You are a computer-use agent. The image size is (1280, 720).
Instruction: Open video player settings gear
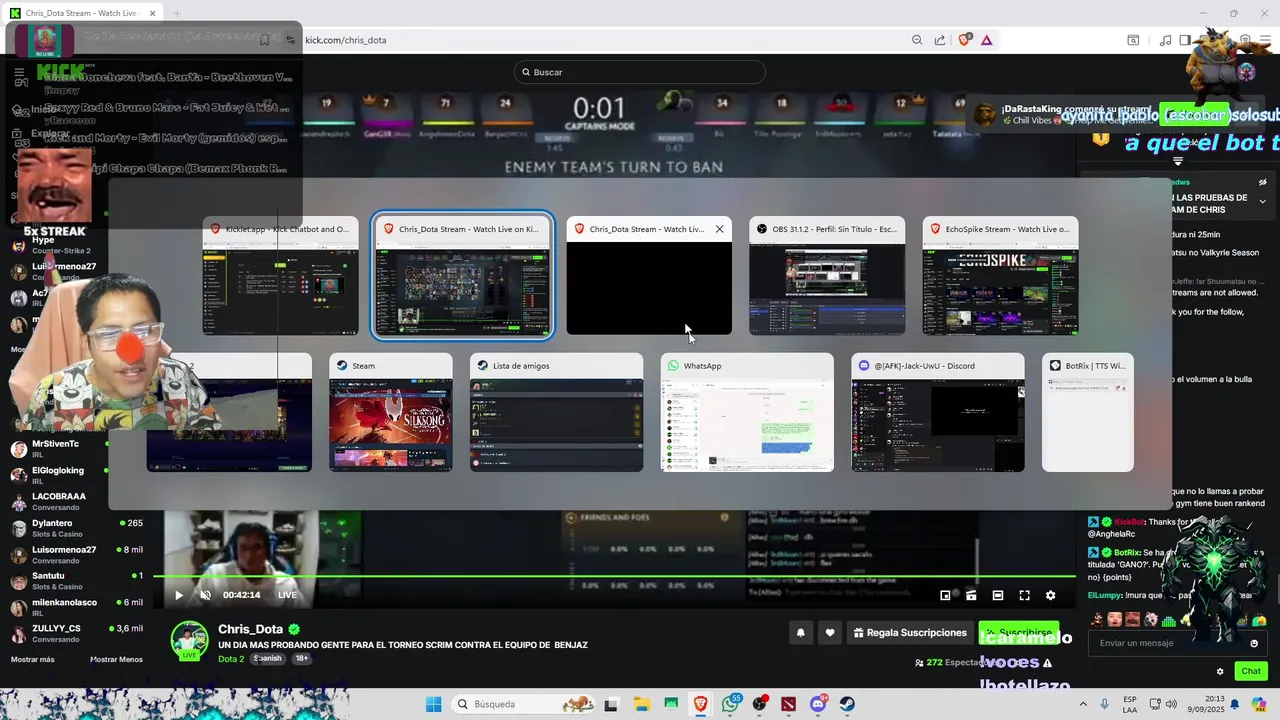click(1050, 595)
